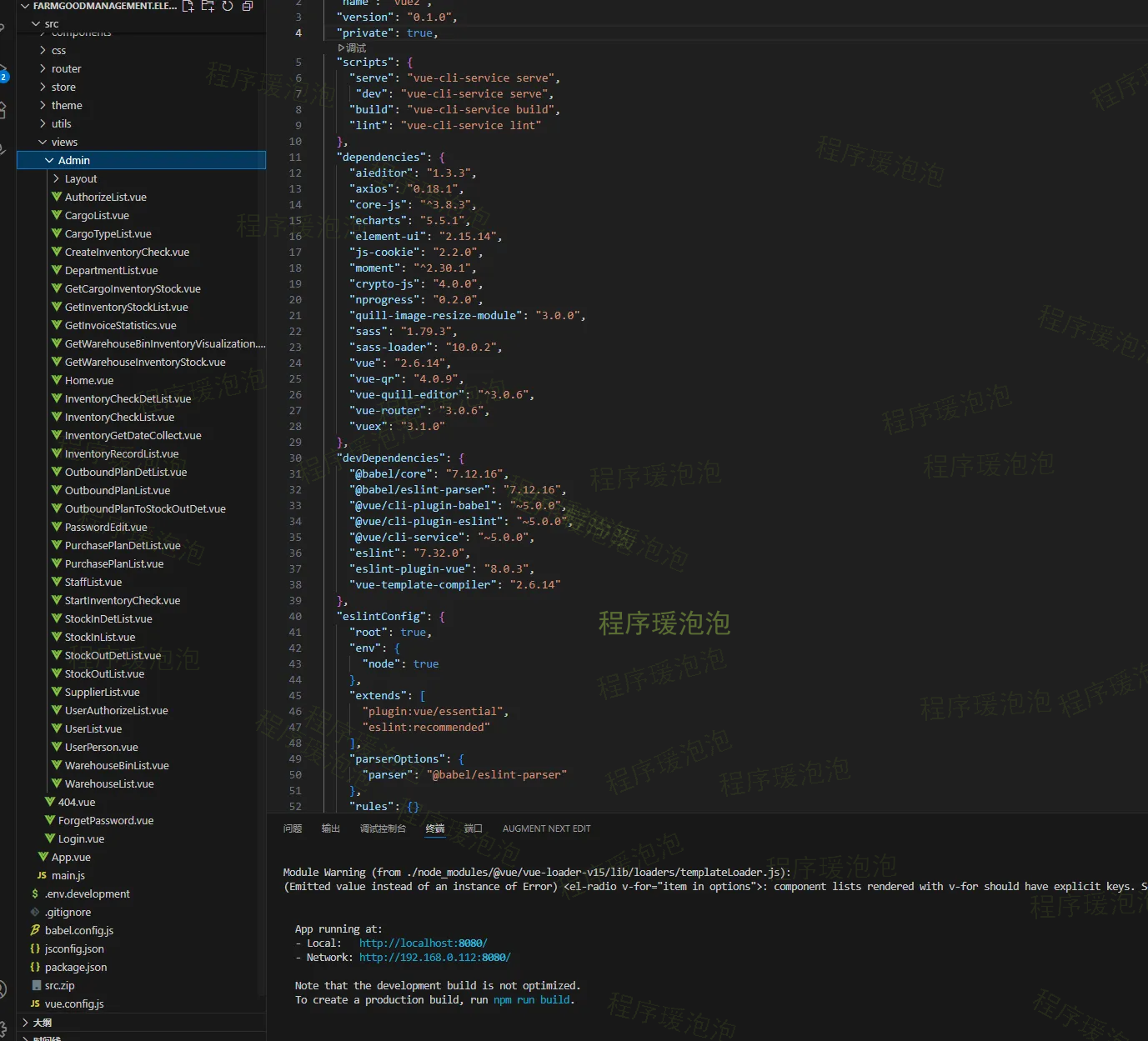Click the Vue icon of StockInList.vue
This screenshot has height=1041, width=1148.
click(57, 637)
